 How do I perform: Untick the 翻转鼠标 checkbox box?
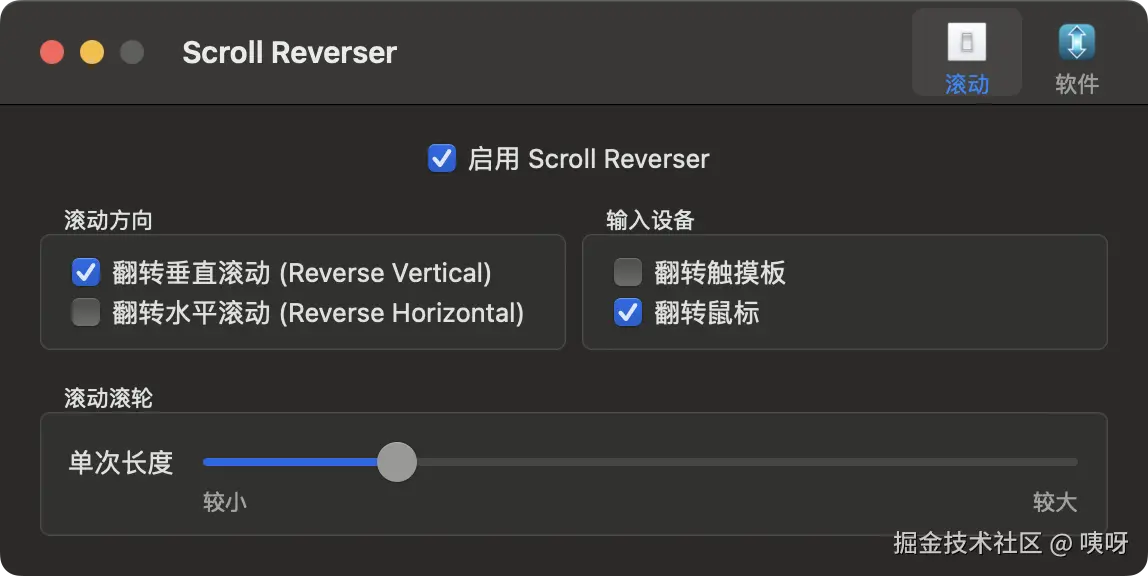point(627,312)
